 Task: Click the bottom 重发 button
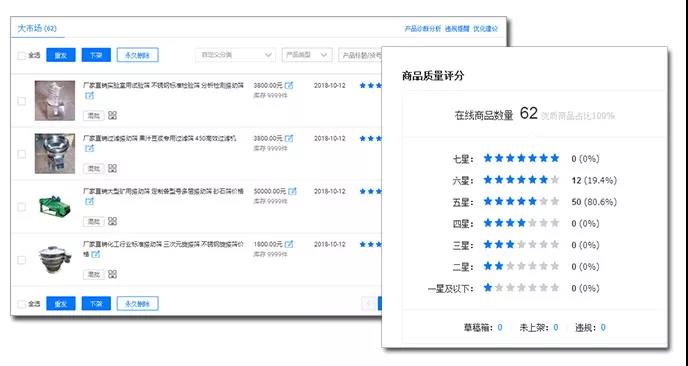61,303
